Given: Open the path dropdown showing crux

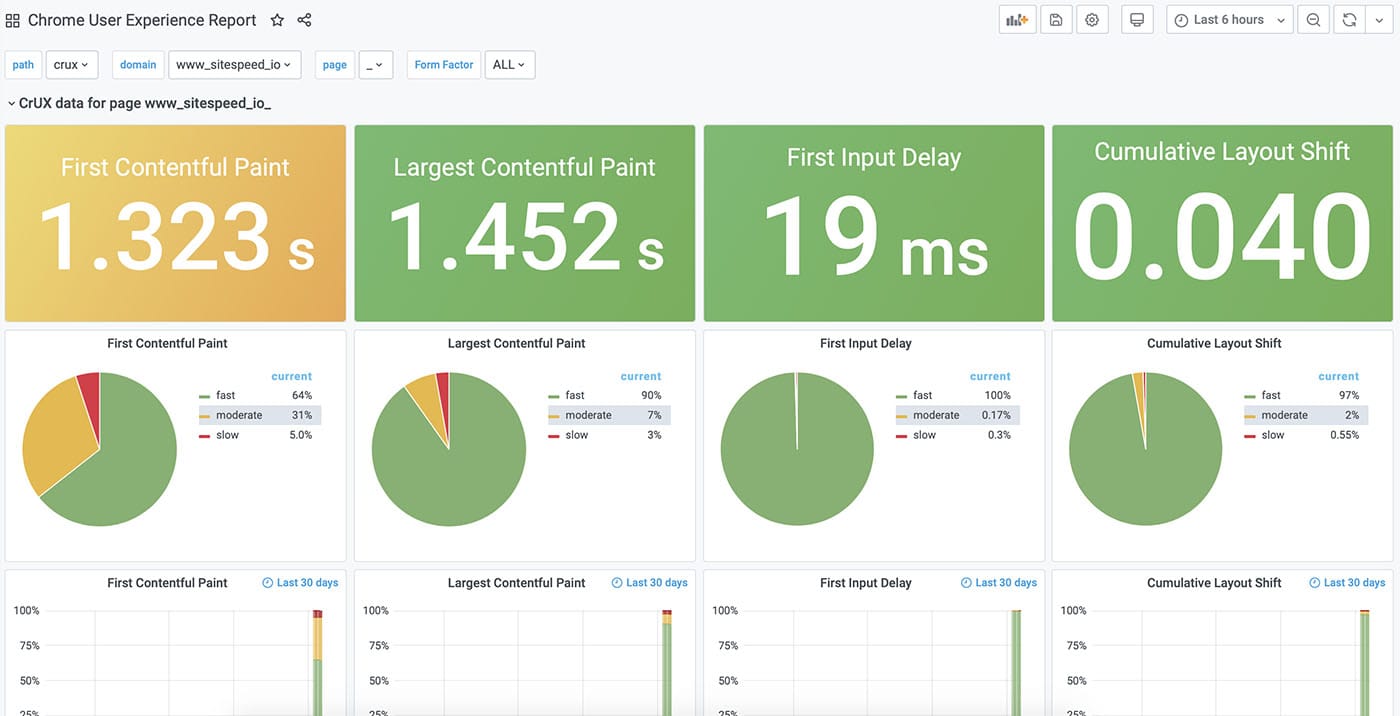Looking at the screenshot, I should (x=72, y=65).
